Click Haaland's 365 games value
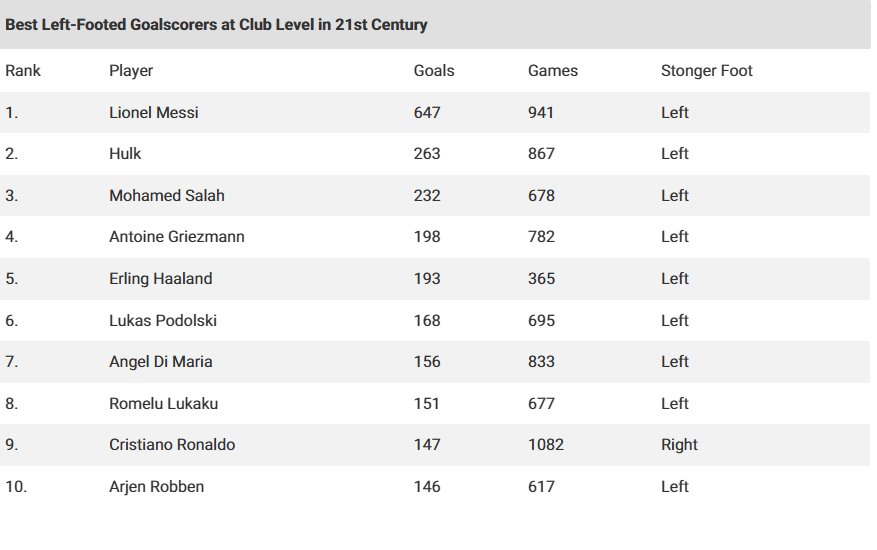Screen dimensions: 877x550 [541, 279]
